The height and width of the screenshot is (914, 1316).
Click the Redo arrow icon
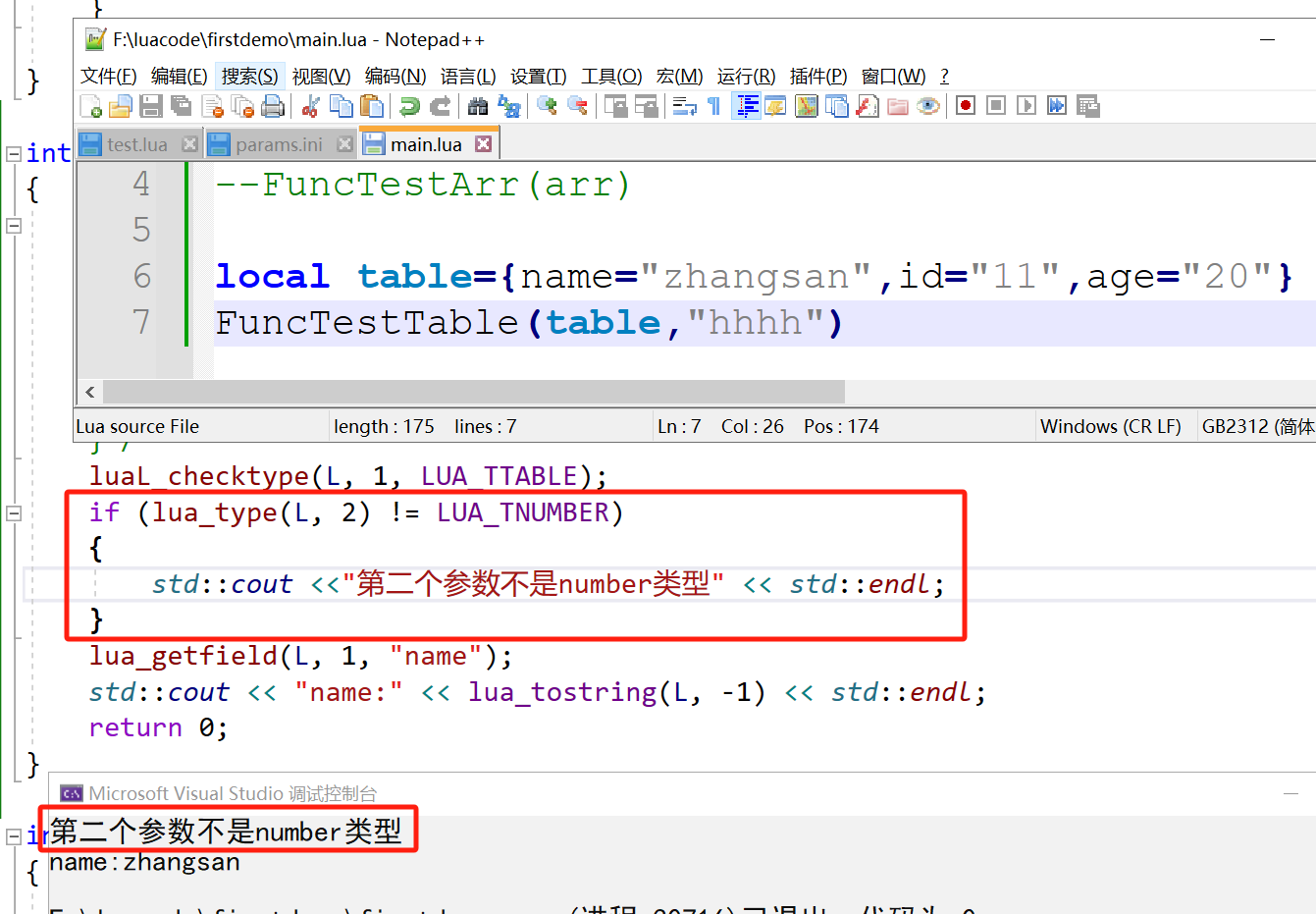(x=441, y=106)
